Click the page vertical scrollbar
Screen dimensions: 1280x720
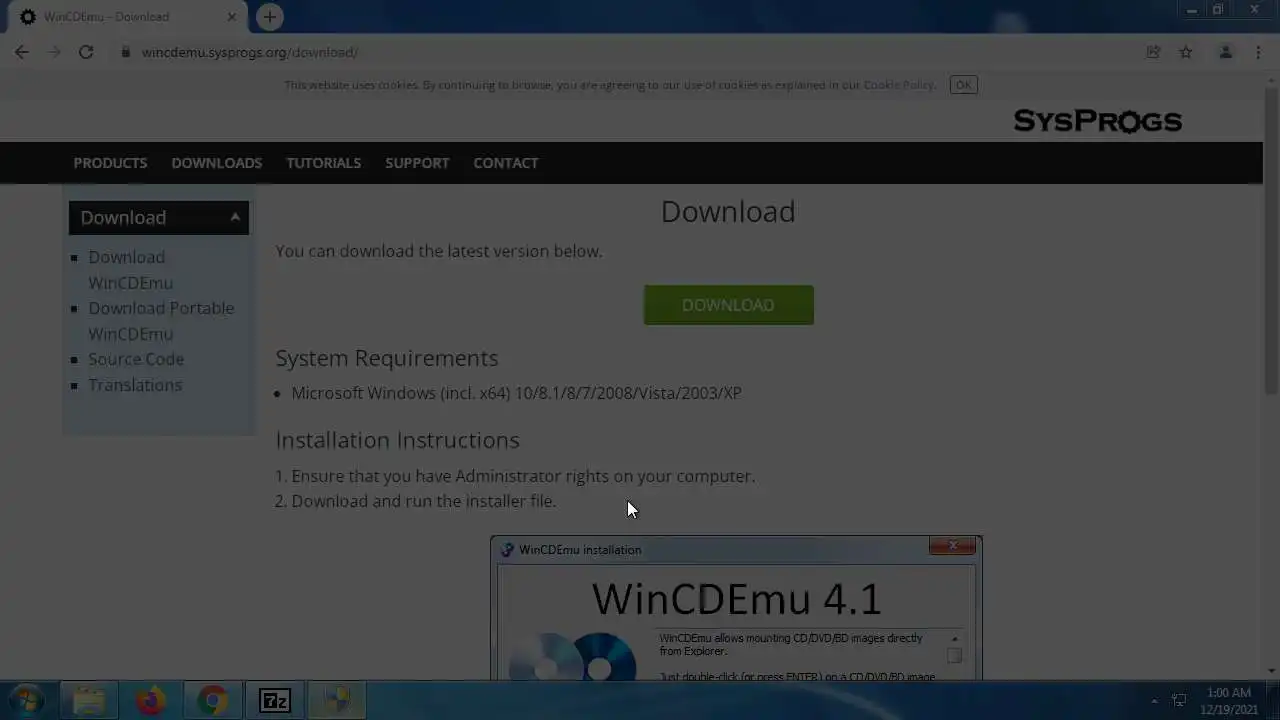(x=1271, y=240)
